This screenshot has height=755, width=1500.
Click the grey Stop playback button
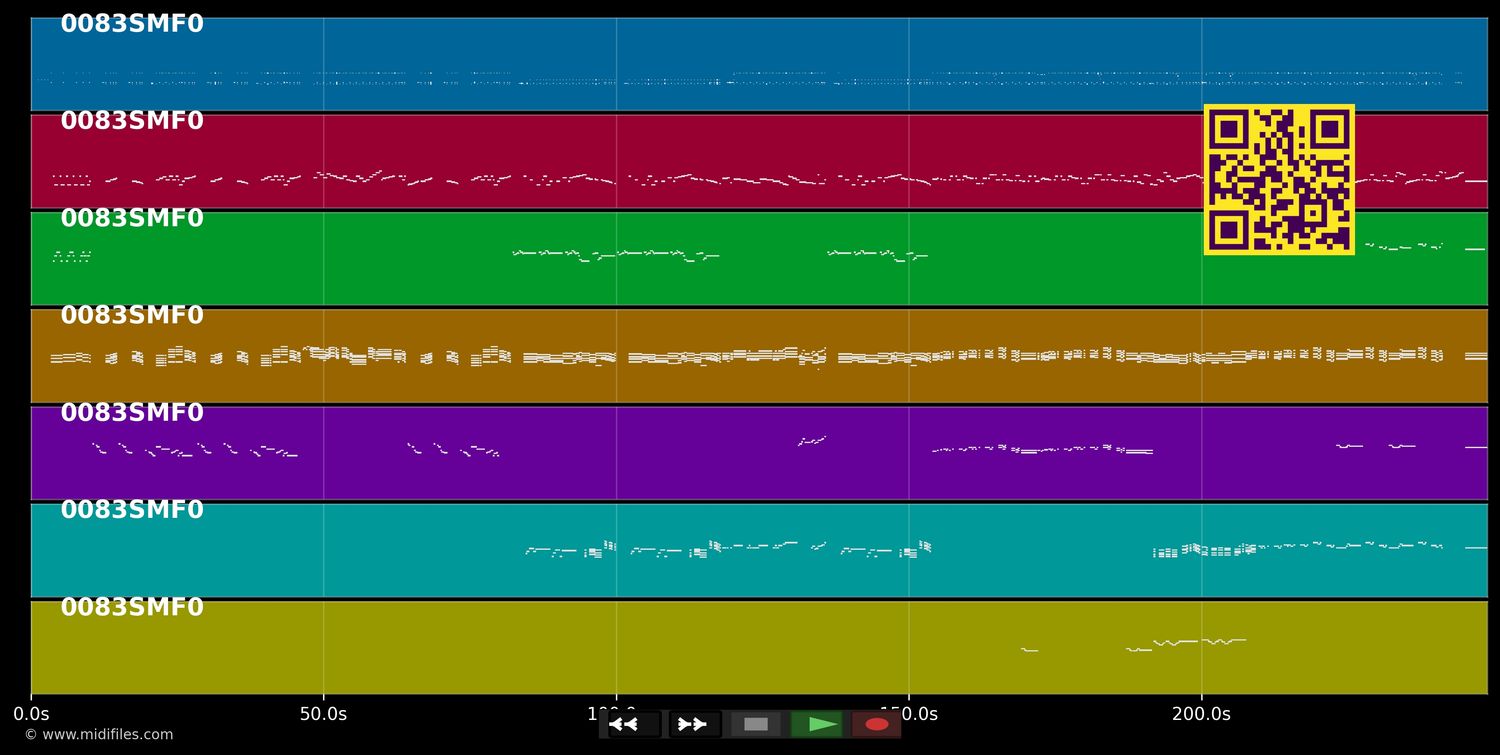(755, 724)
